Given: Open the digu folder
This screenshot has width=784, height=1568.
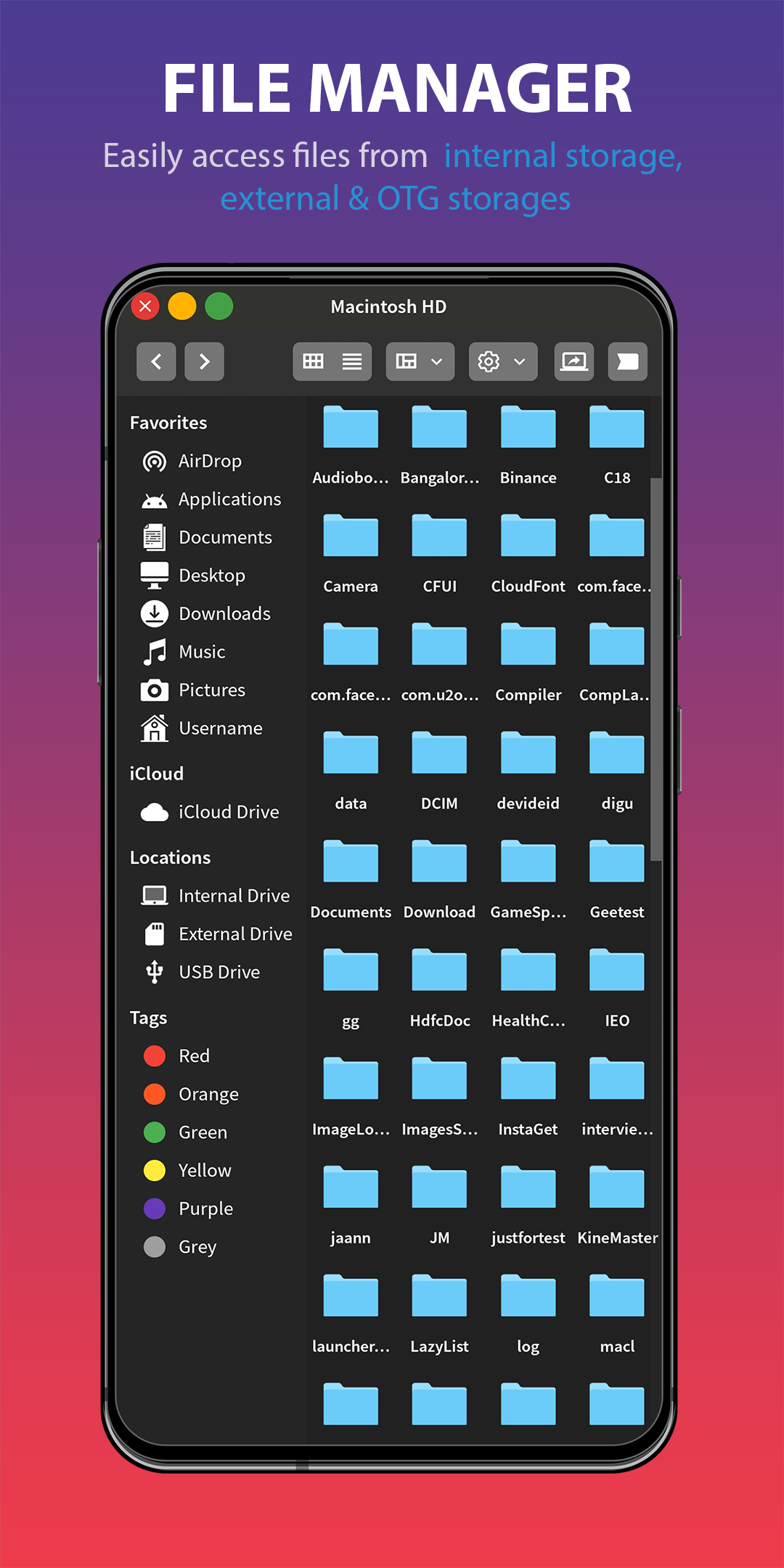Looking at the screenshot, I should (617, 770).
